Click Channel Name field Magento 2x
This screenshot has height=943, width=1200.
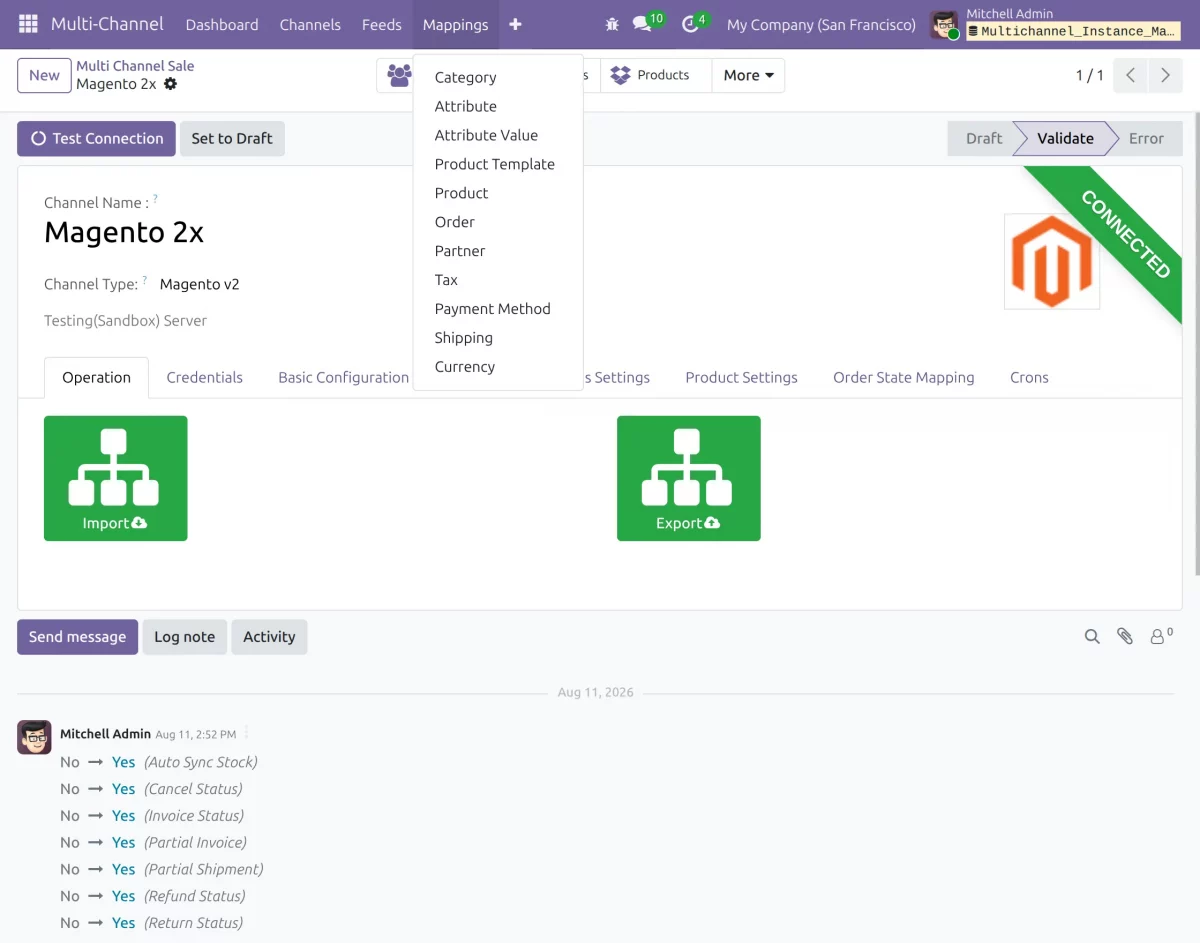(124, 232)
